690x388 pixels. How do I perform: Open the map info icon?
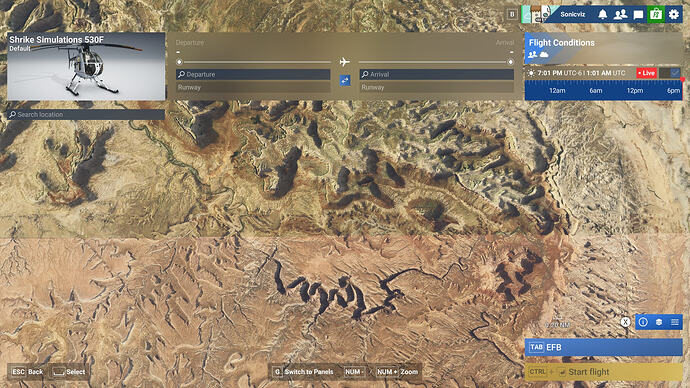[x=643, y=322]
